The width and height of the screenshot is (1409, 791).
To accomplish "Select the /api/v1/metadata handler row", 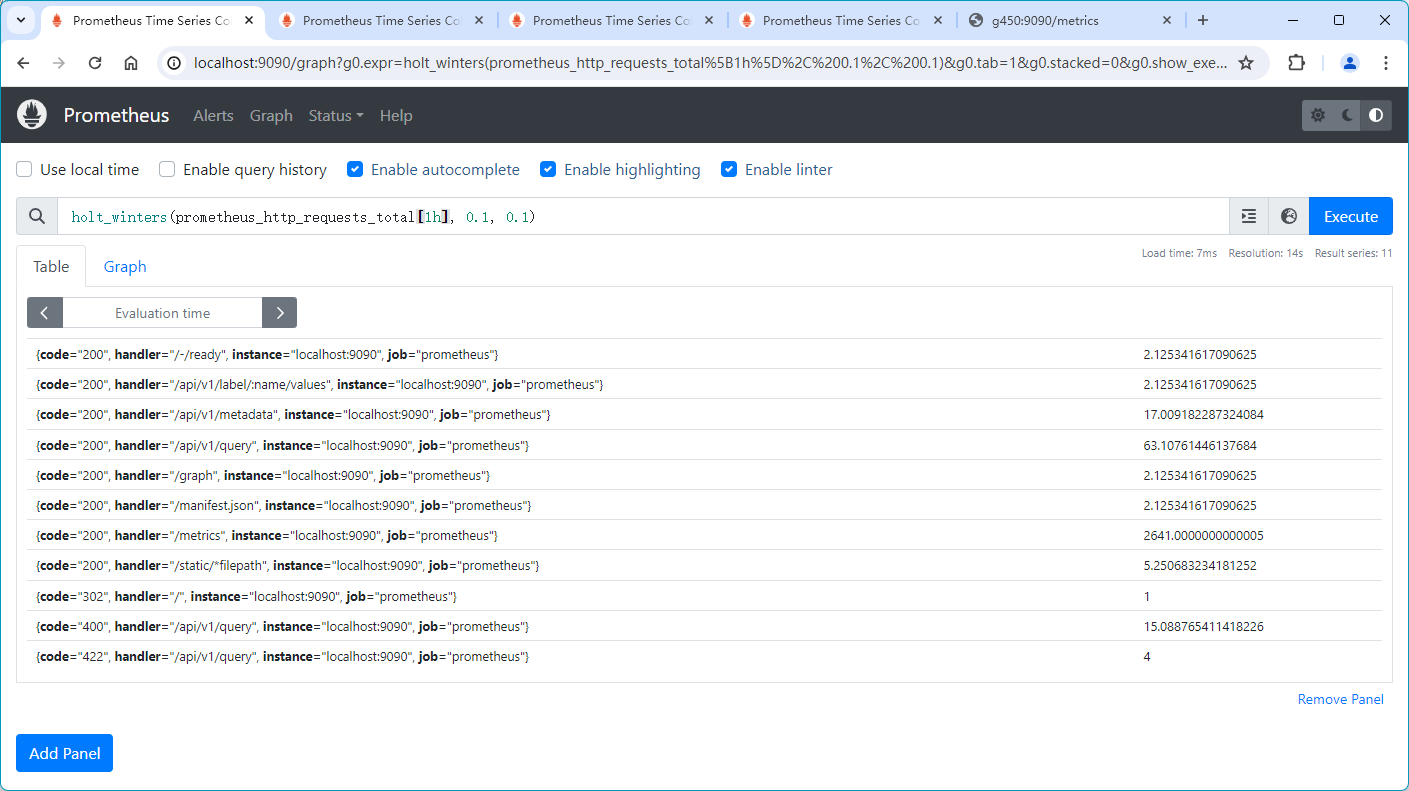I will coord(704,414).
